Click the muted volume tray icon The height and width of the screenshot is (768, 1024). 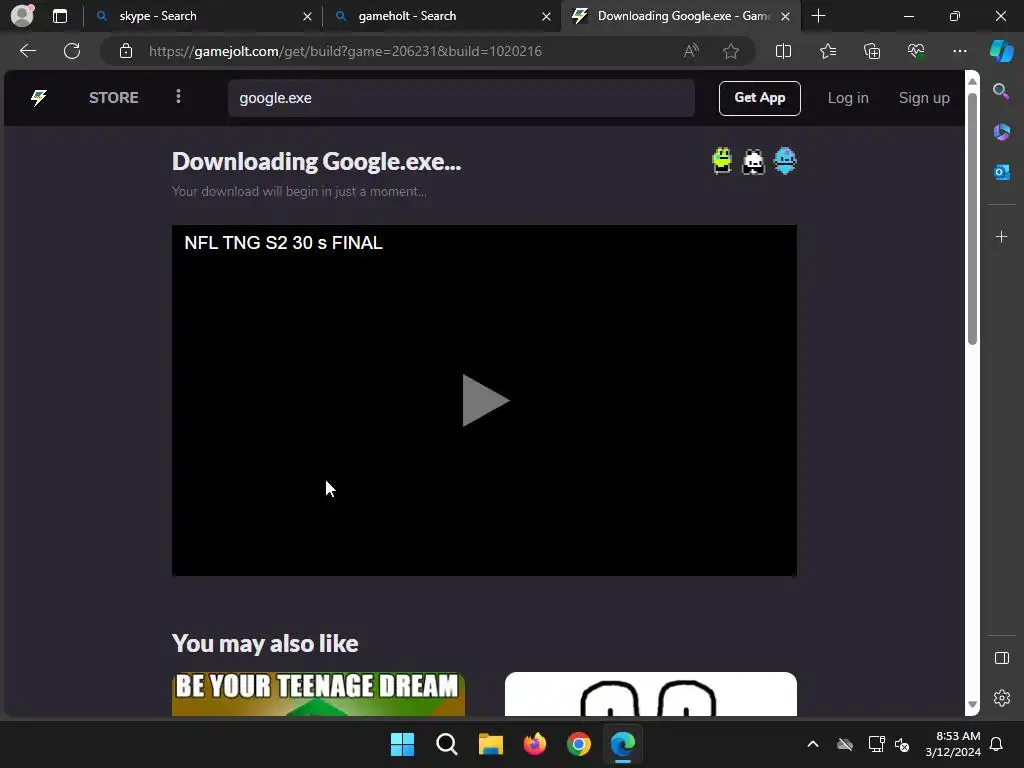tap(902, 744)
